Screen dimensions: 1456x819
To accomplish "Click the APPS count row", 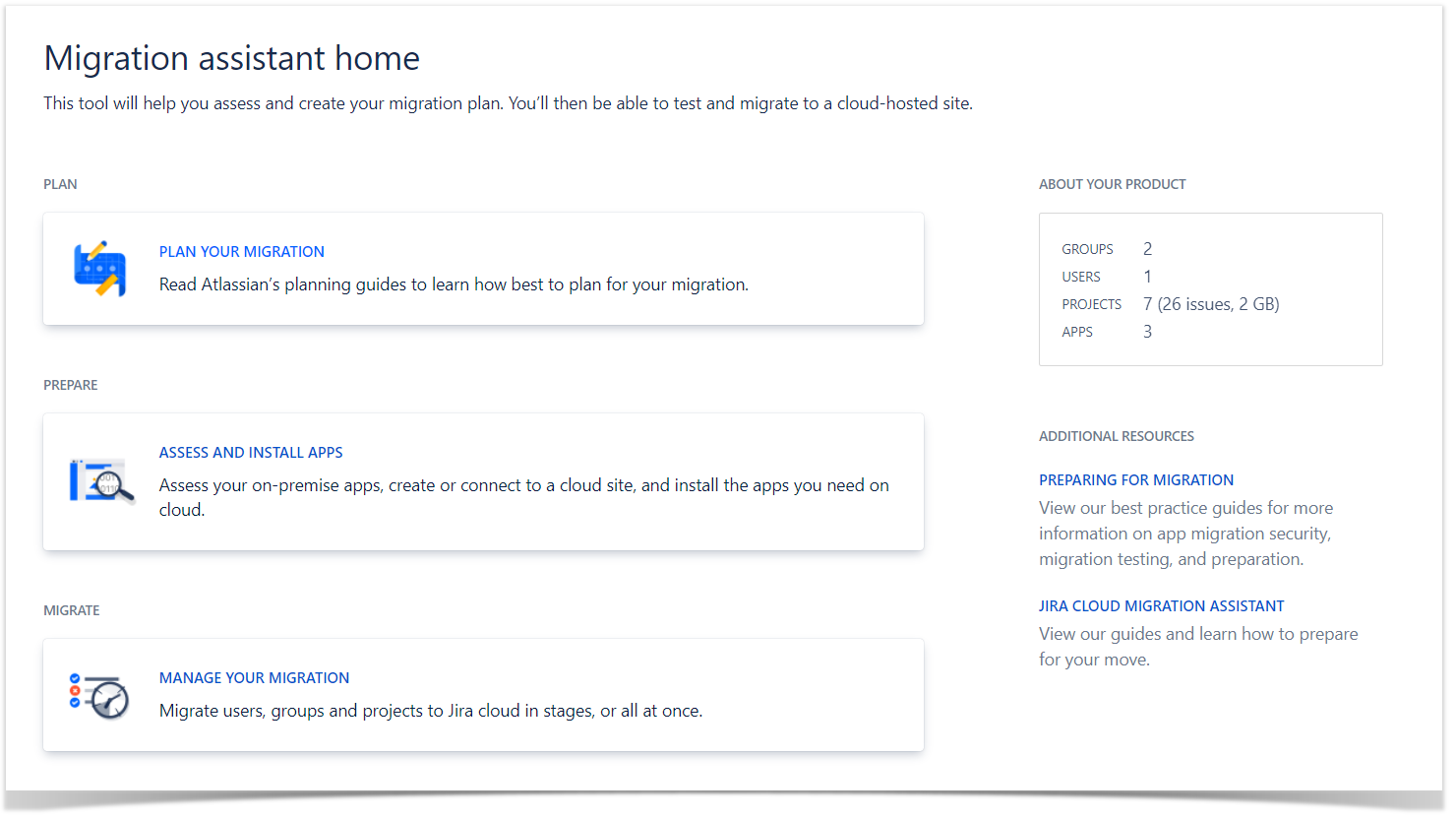I will (x=1106, y=332).
